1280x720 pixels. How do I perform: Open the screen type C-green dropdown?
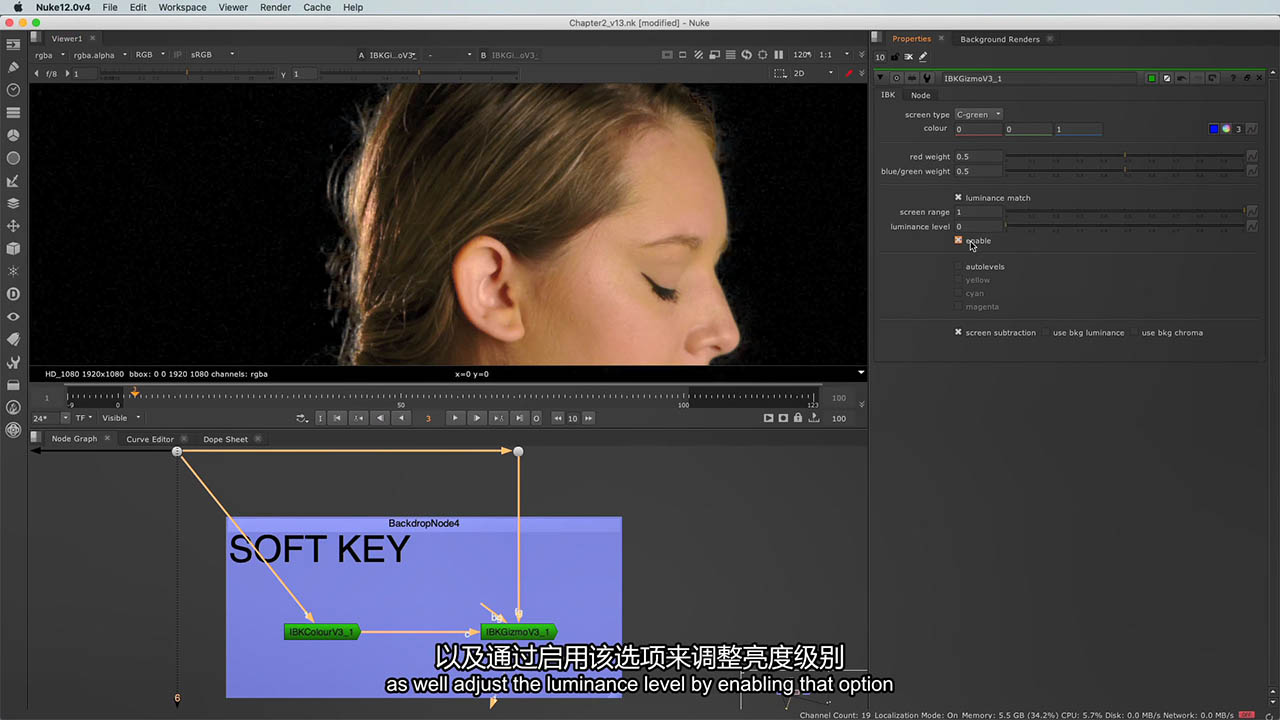978,114
